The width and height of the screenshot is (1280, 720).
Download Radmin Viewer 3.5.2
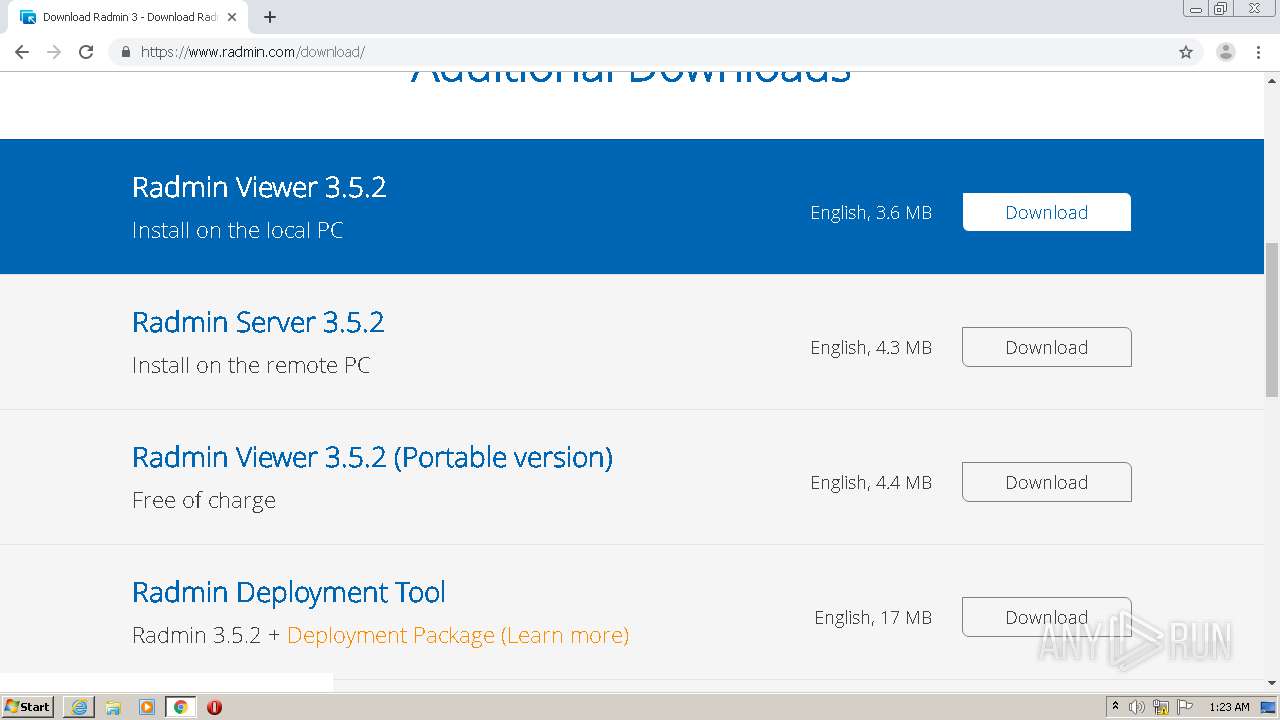tap(1046, 212)
